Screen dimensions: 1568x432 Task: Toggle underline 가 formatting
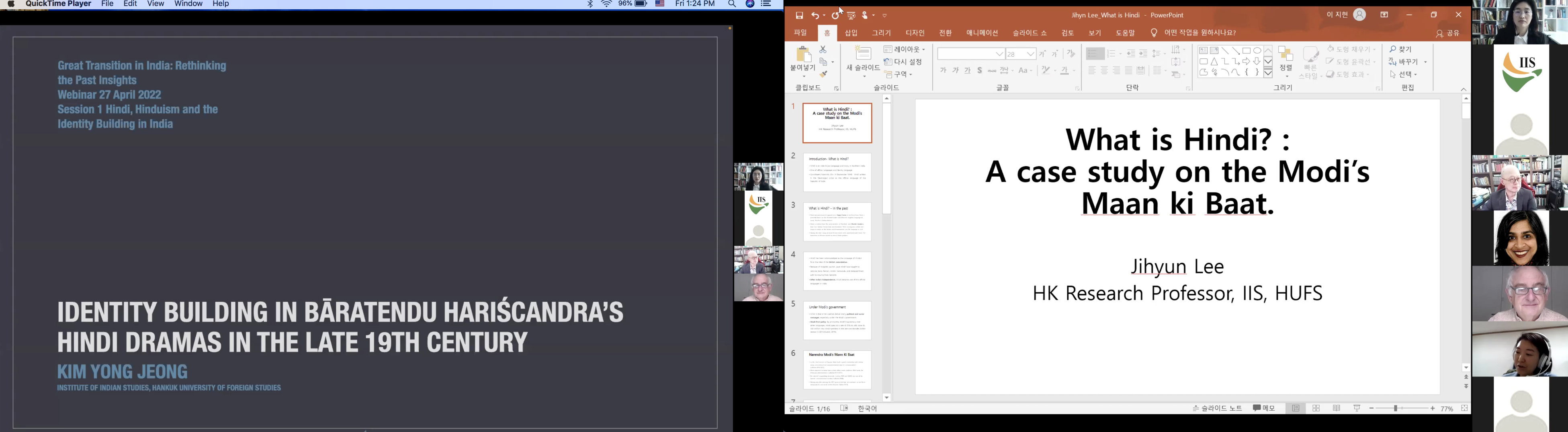967,71
